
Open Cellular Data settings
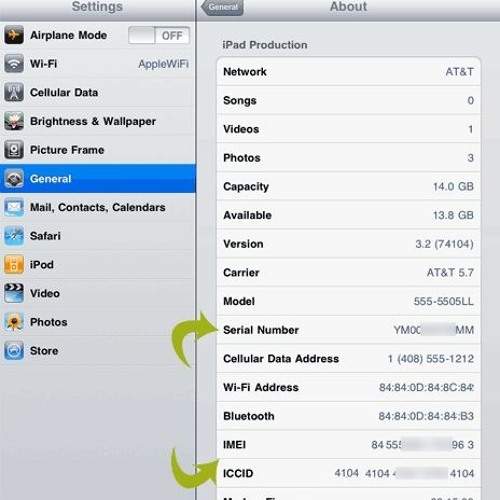(x=98, y=92)
